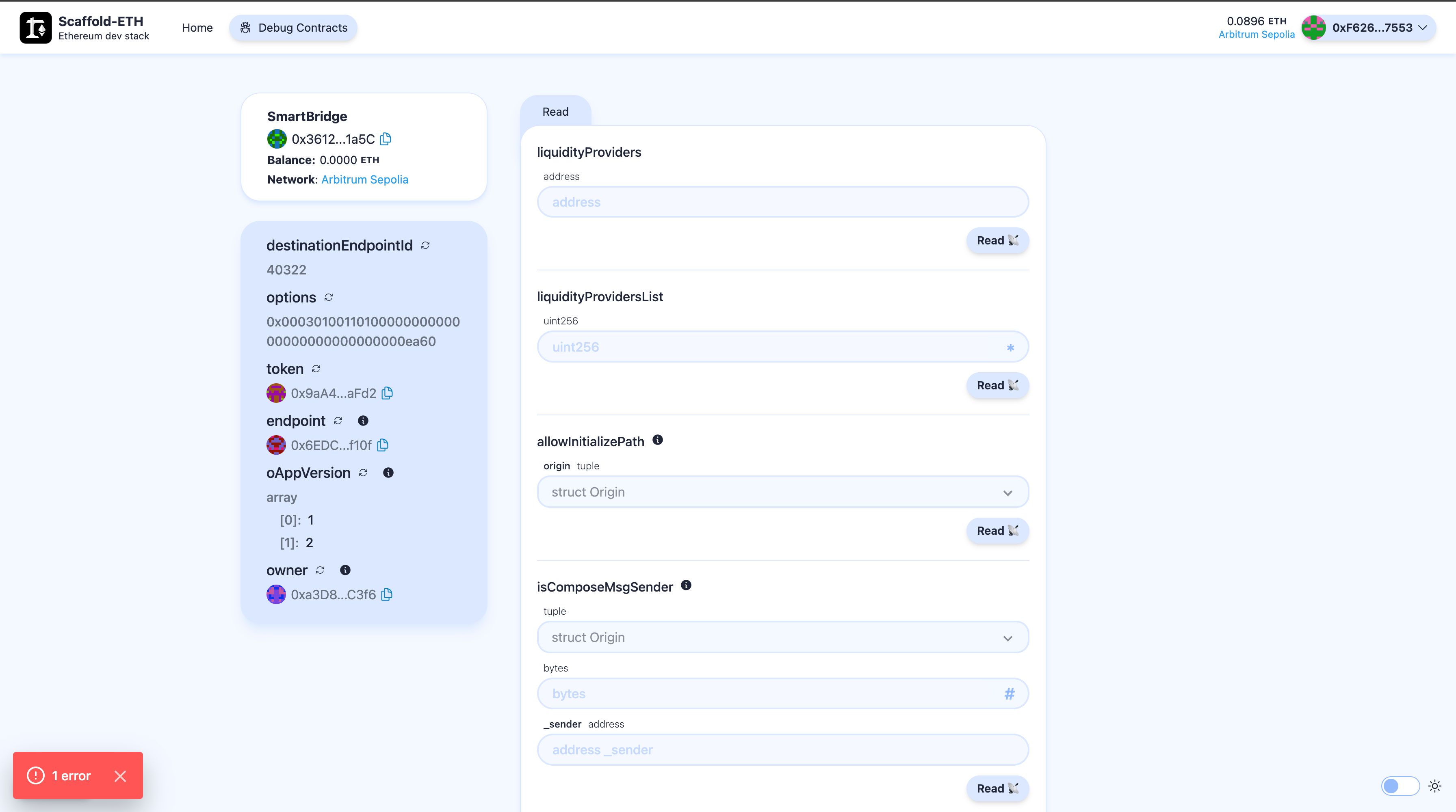This screenshot has width=1456, height=812.
Task: Click Read button for liquidityProviders
Action: (x=997, y=240)
